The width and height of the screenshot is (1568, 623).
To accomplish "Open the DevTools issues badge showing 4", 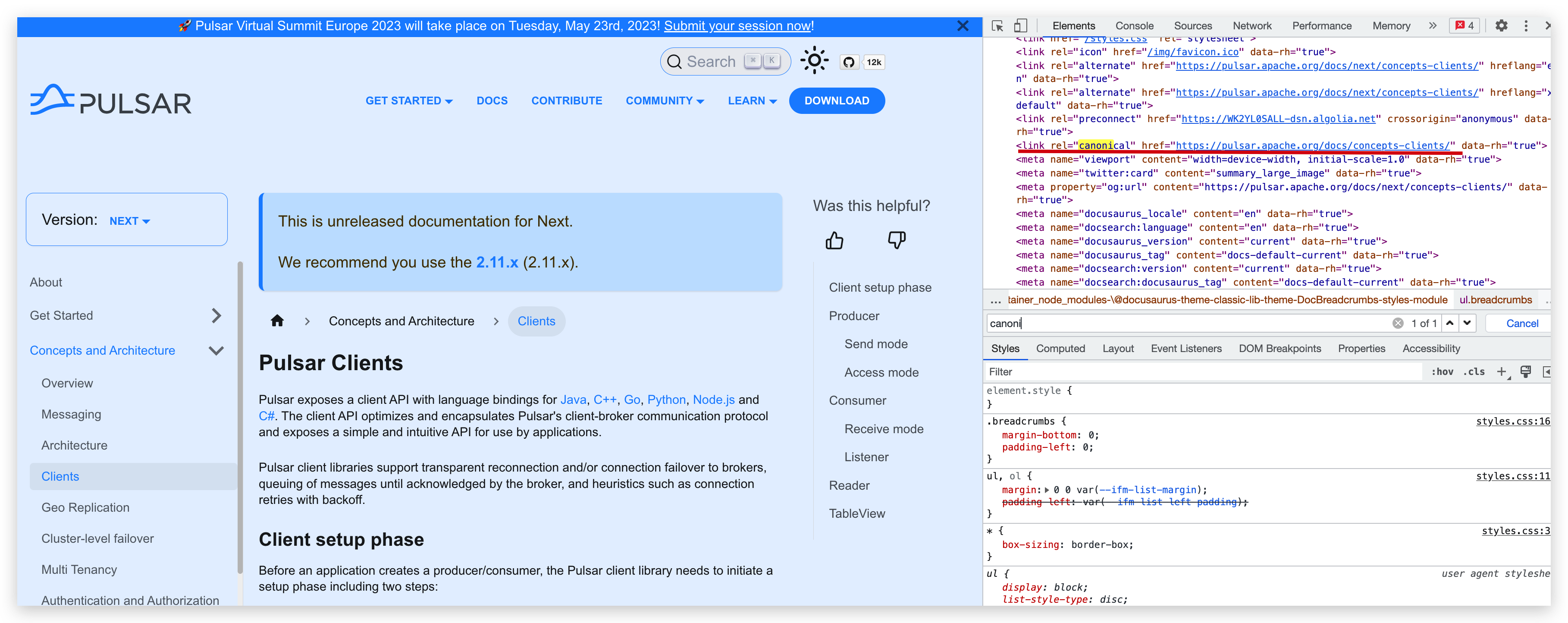I will pyautogui.click(x=1465, y=25).
